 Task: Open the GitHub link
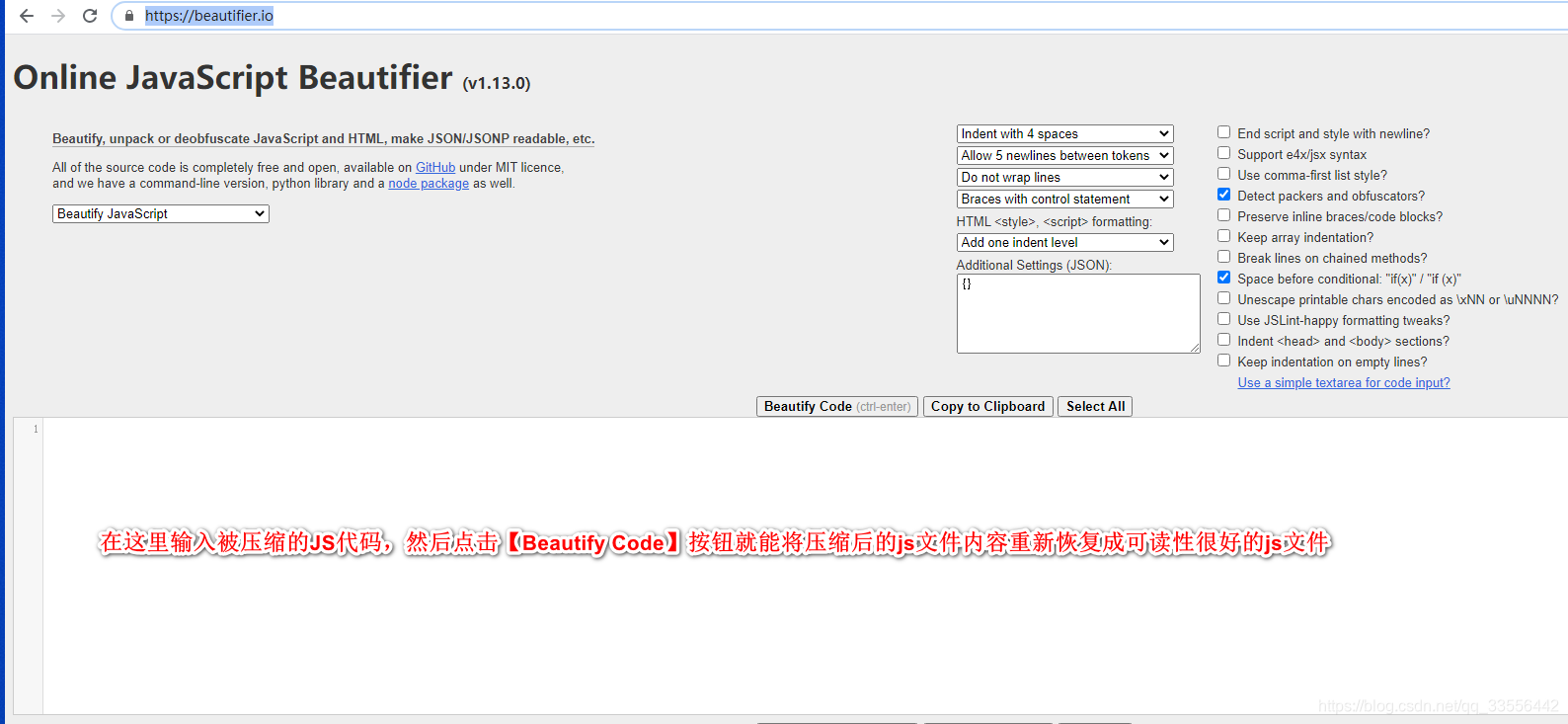pyautogui.click(x=435, y=168)
